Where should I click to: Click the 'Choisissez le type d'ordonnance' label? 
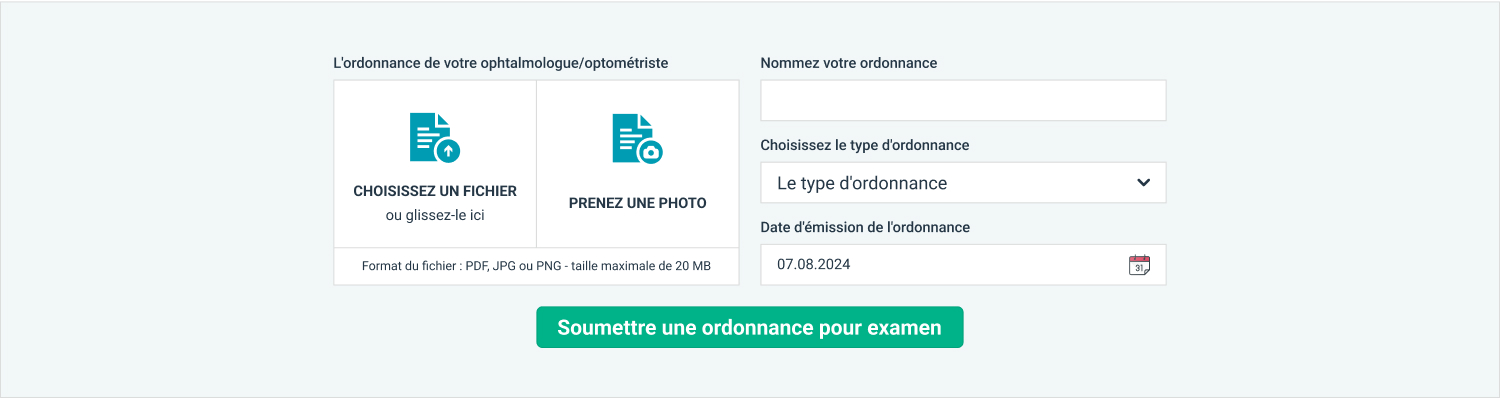click(x=864, y=145)
